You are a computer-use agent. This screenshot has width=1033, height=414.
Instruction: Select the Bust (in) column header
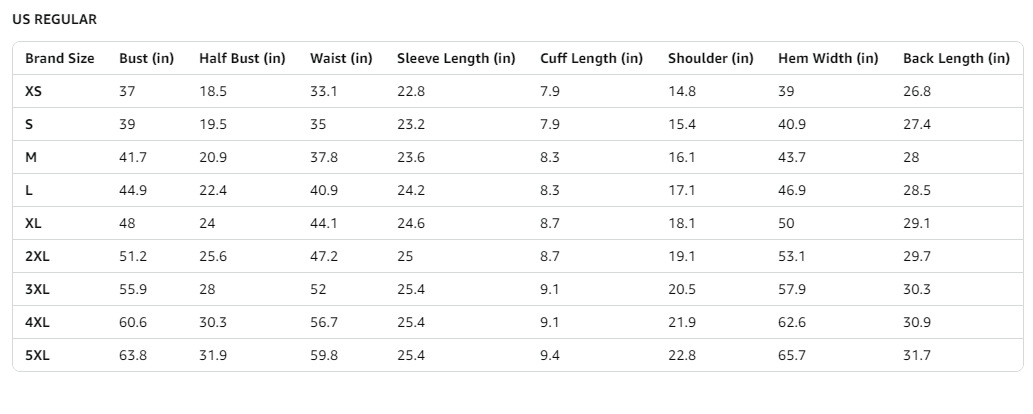click(x=146, y=58)
